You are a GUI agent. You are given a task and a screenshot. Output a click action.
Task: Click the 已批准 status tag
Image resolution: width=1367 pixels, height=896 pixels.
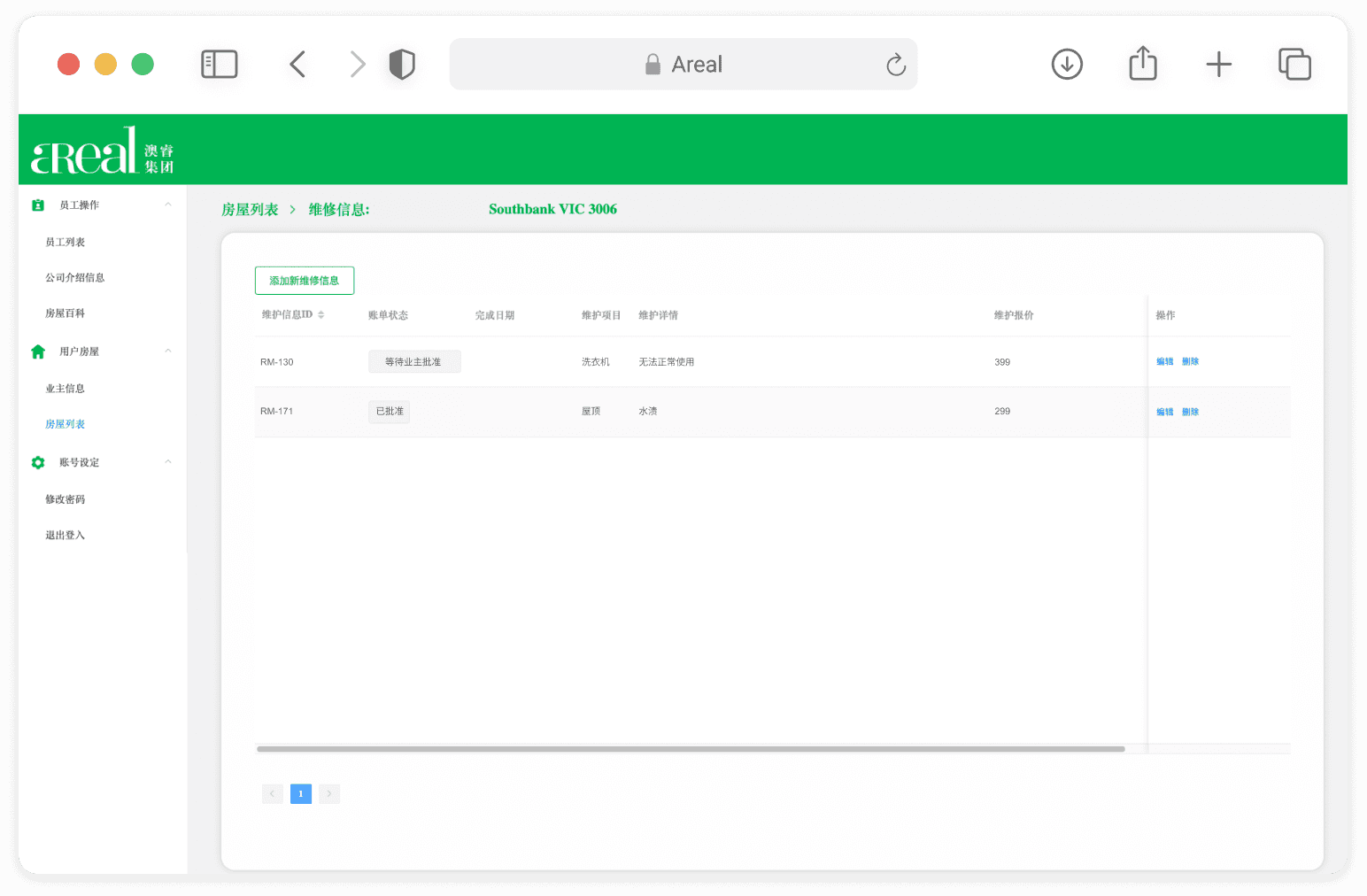pos(390,412)
